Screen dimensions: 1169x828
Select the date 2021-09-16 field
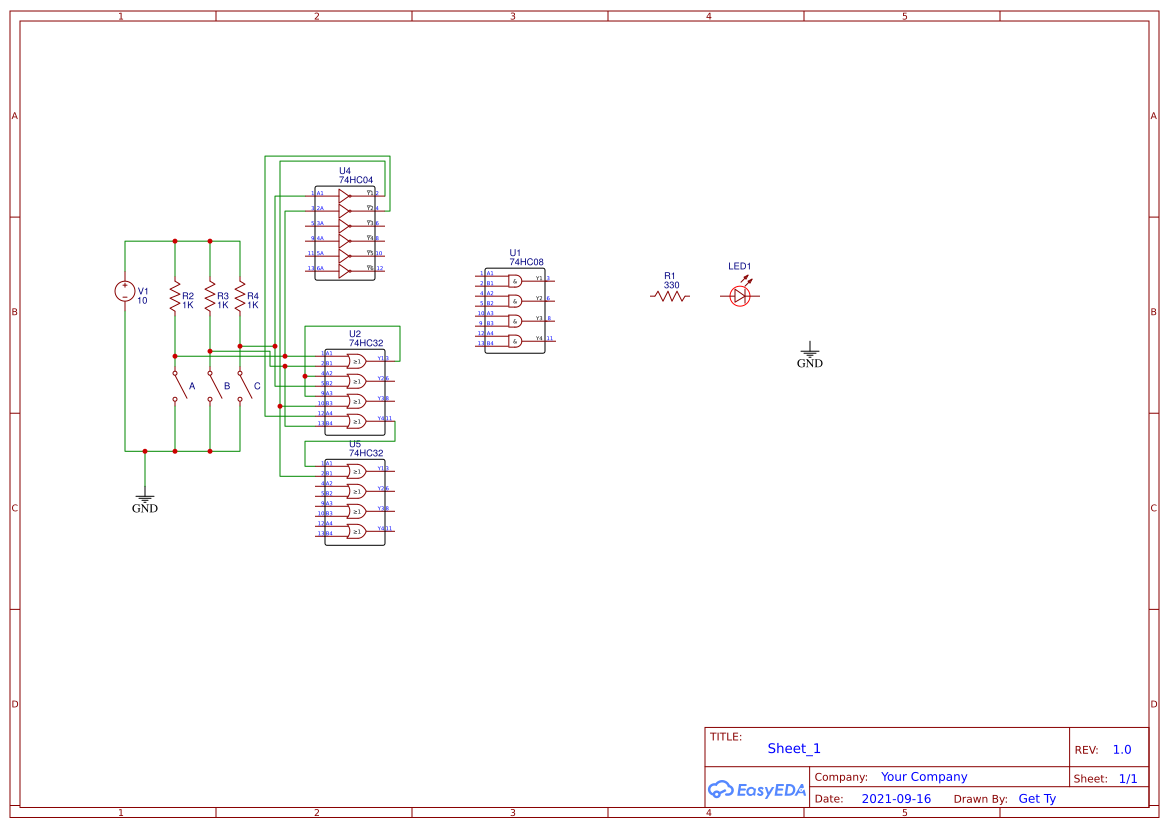pos(896,799)
